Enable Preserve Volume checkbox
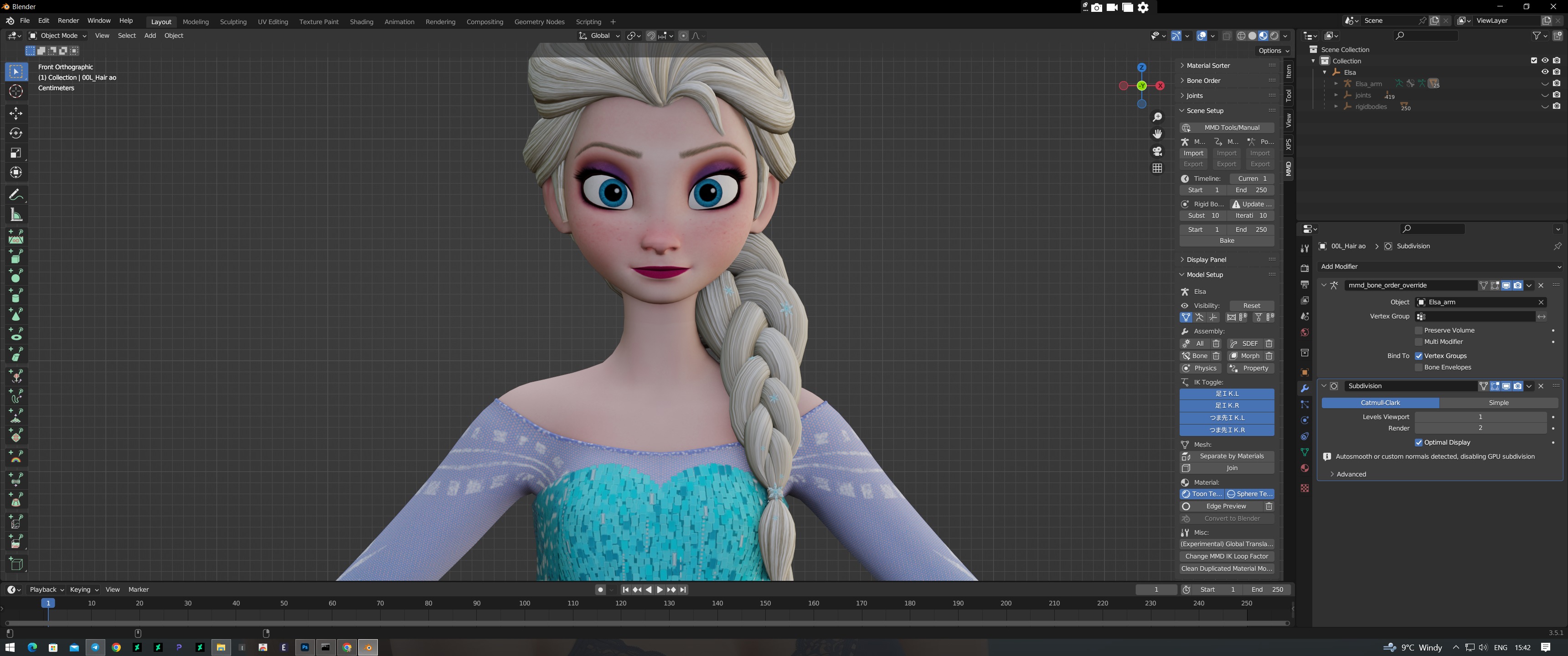This screenshot has height=656, width=1568. tap(1419, 330)
